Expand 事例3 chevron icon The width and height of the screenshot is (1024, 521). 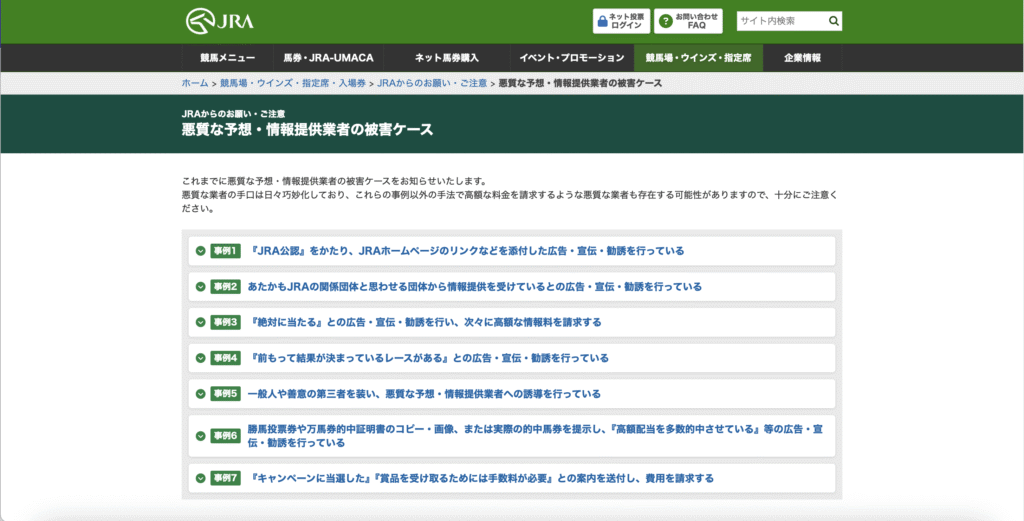pyautogui.click(x=201, y=323)
